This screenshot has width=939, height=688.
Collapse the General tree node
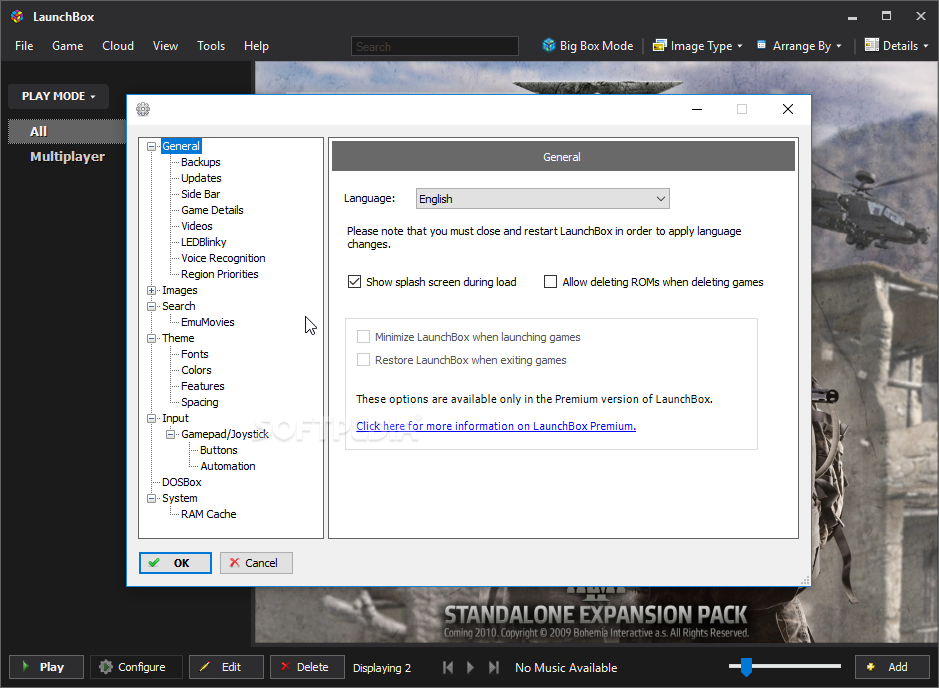[x=152, y=146]
